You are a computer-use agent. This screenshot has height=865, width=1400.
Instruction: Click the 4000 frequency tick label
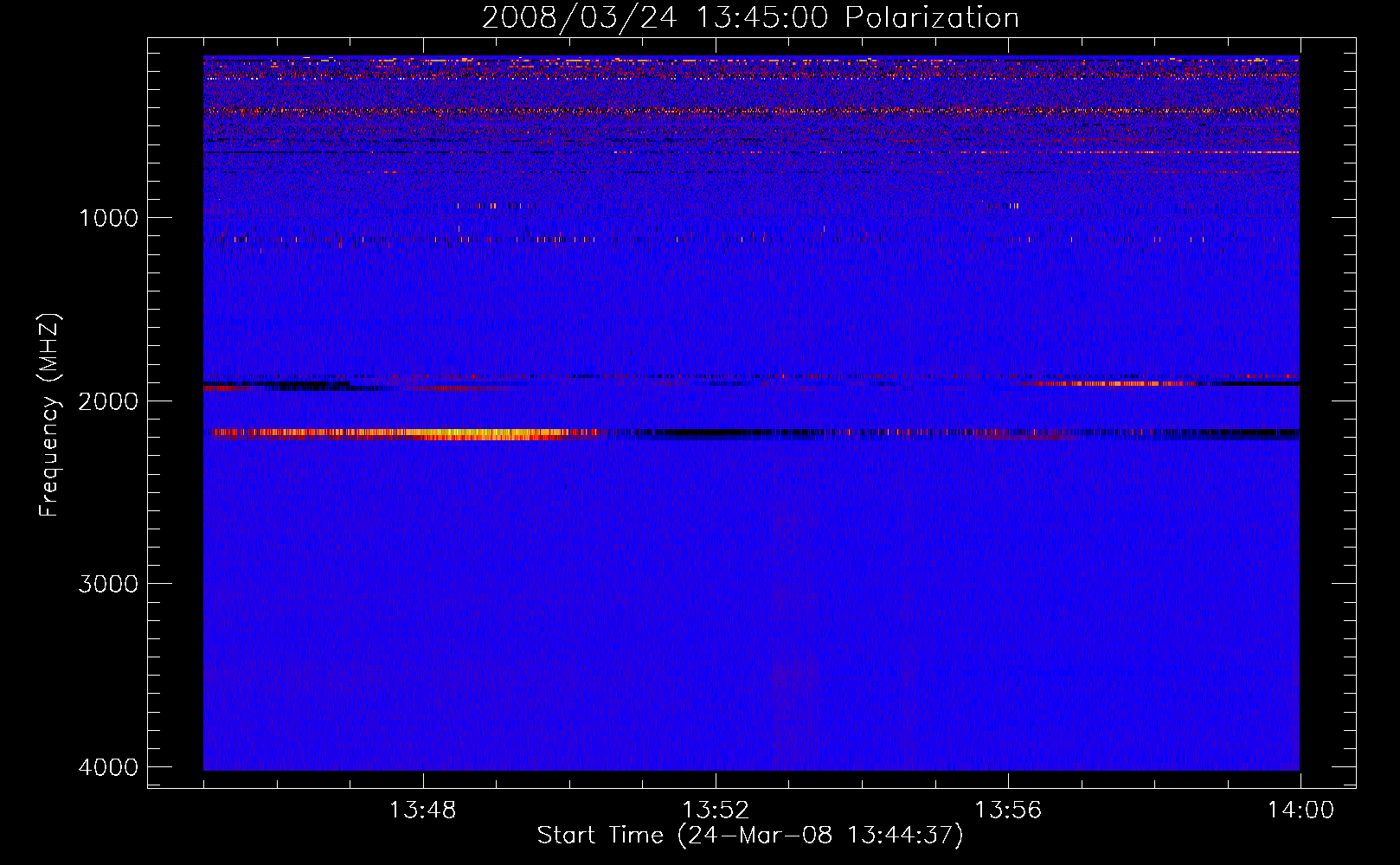click(x=108, y=767)
